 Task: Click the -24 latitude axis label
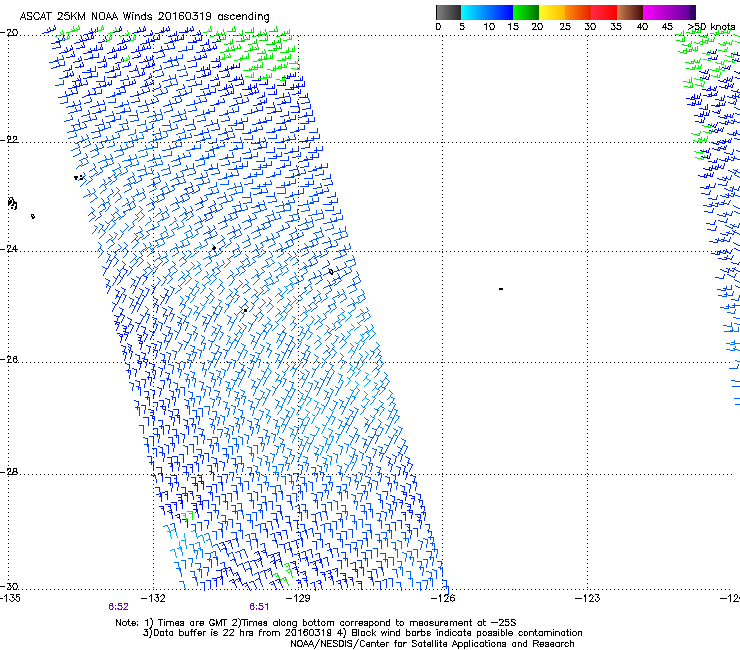[x=9, y=249]
